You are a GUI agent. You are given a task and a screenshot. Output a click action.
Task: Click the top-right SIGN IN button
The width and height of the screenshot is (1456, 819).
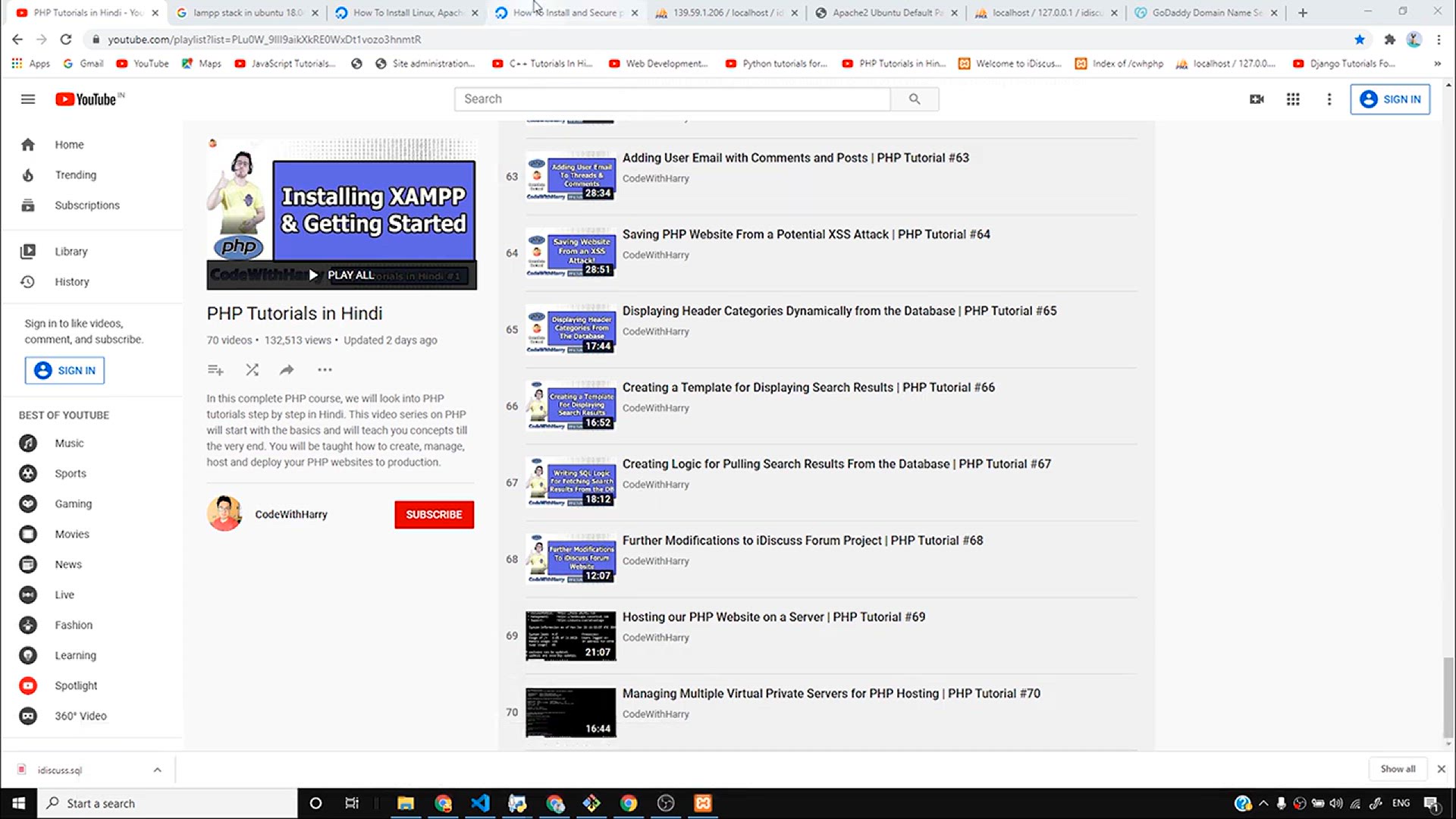point(1390,99)
